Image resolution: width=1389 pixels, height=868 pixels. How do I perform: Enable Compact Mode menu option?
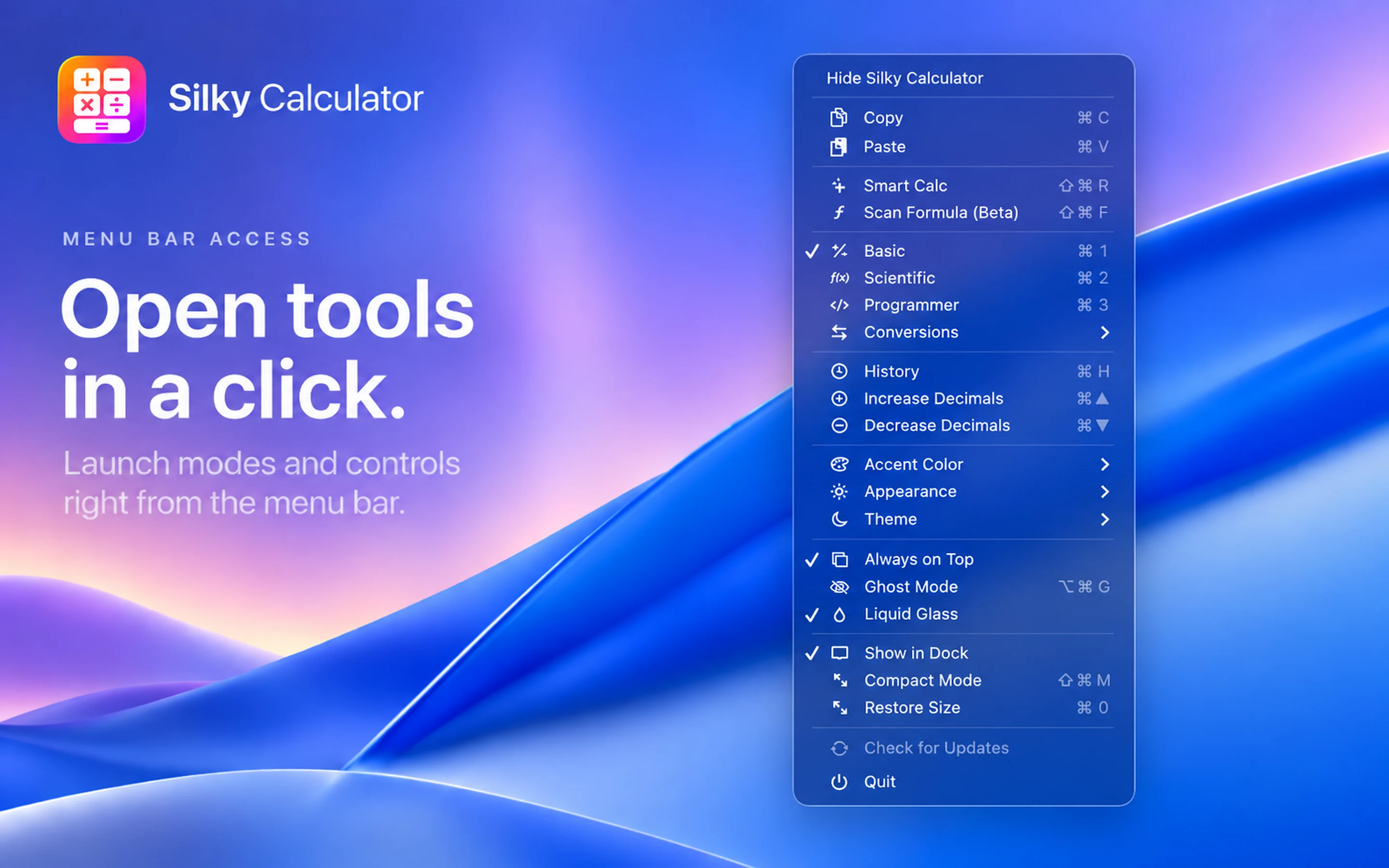tap(963, 680)
